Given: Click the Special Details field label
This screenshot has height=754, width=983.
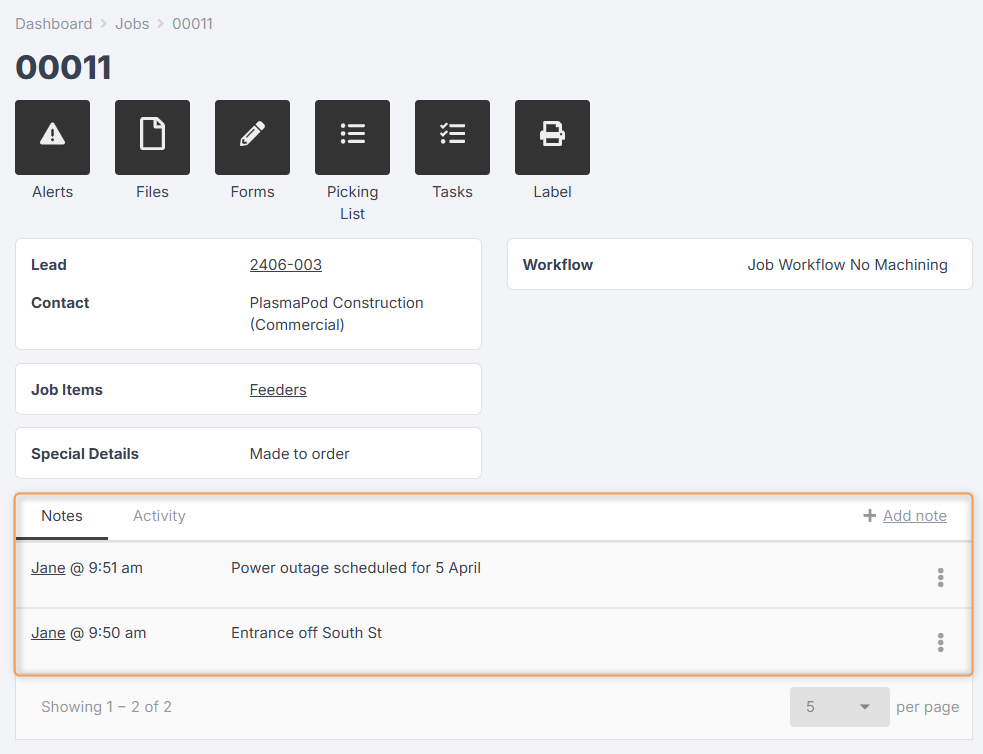Looking at the screenshot, I should click(85, 454).
